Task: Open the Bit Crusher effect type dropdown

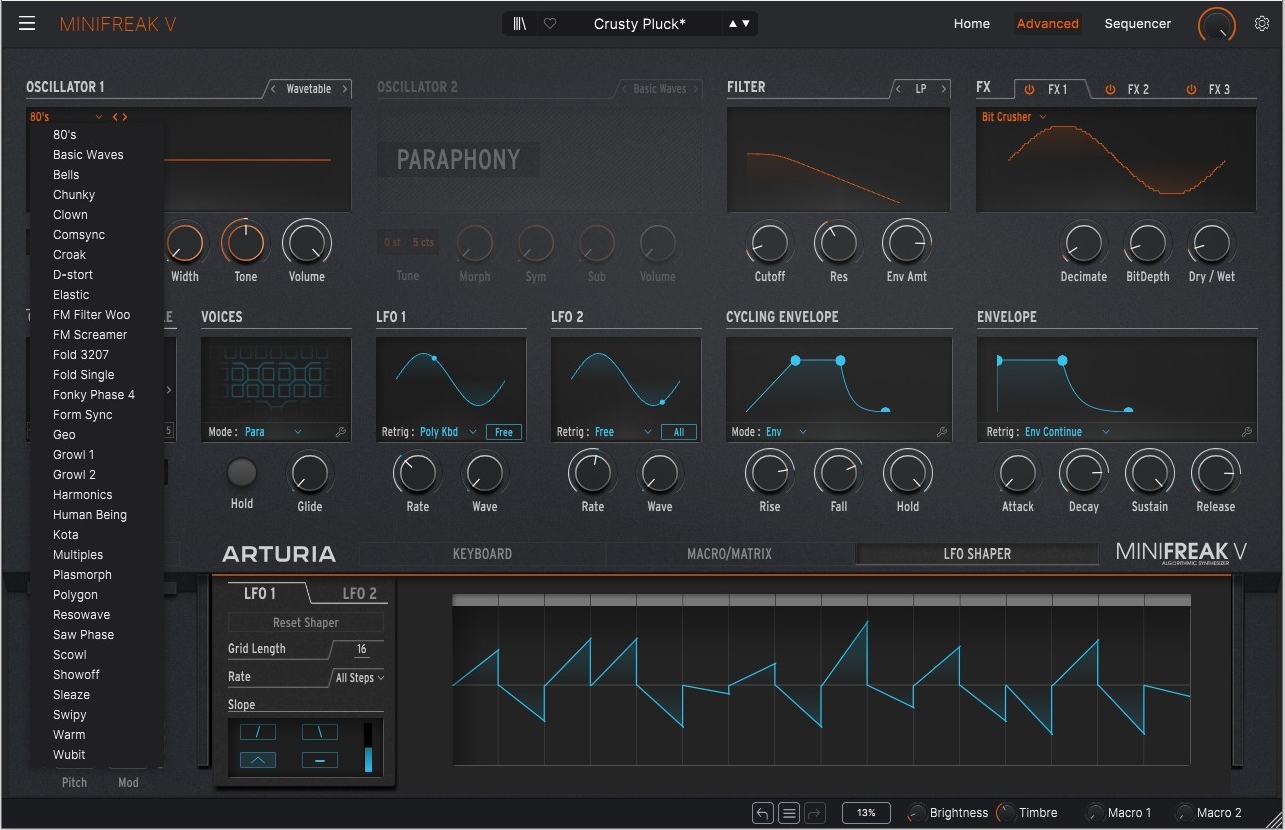Action: click(x=1014, y=117)
